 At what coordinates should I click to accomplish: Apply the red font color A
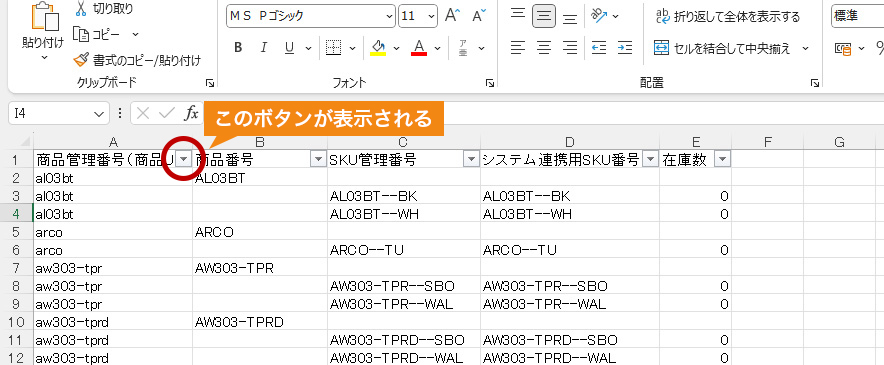pos(419,48)
